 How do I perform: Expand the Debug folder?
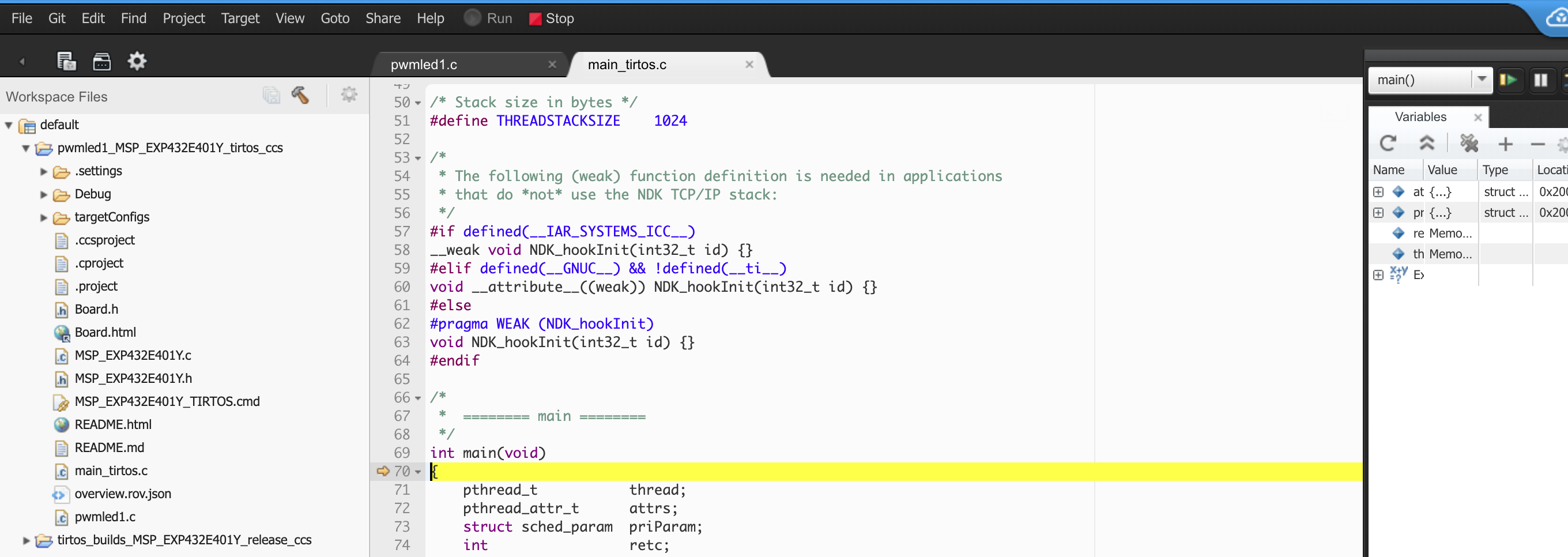point(43,195)
